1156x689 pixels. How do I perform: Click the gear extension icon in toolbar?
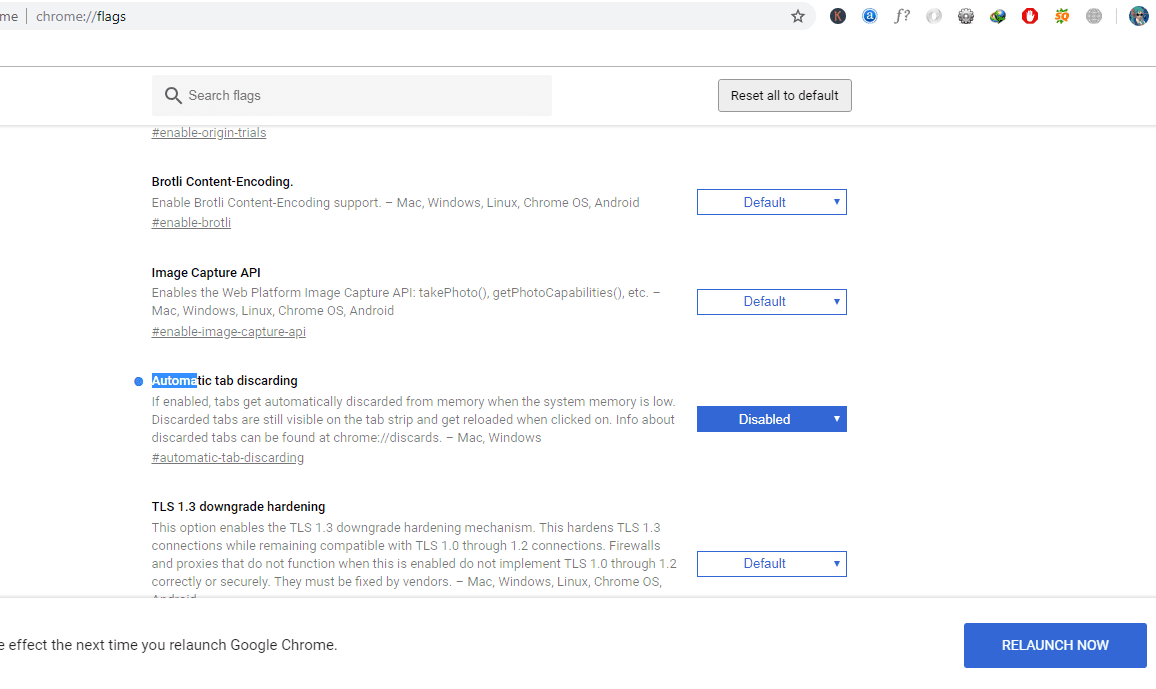point(966,16)
